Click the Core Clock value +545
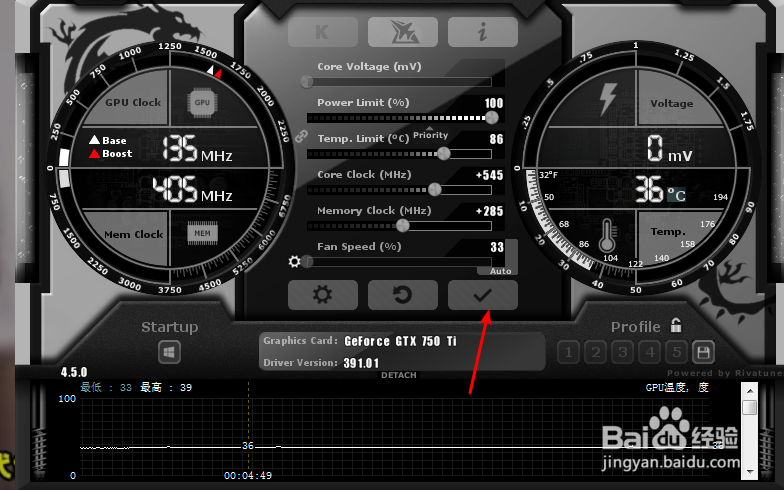Image resolution: width=784 pixels, height=490 pixels. (x=490, y=175)
